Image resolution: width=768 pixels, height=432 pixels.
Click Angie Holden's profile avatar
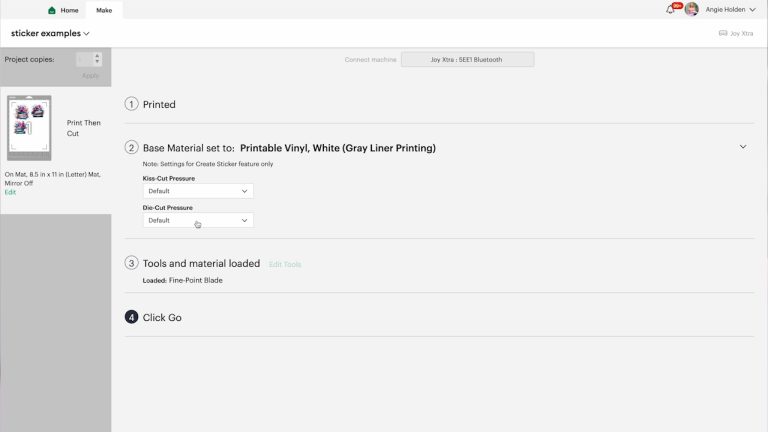pos(691,9)
